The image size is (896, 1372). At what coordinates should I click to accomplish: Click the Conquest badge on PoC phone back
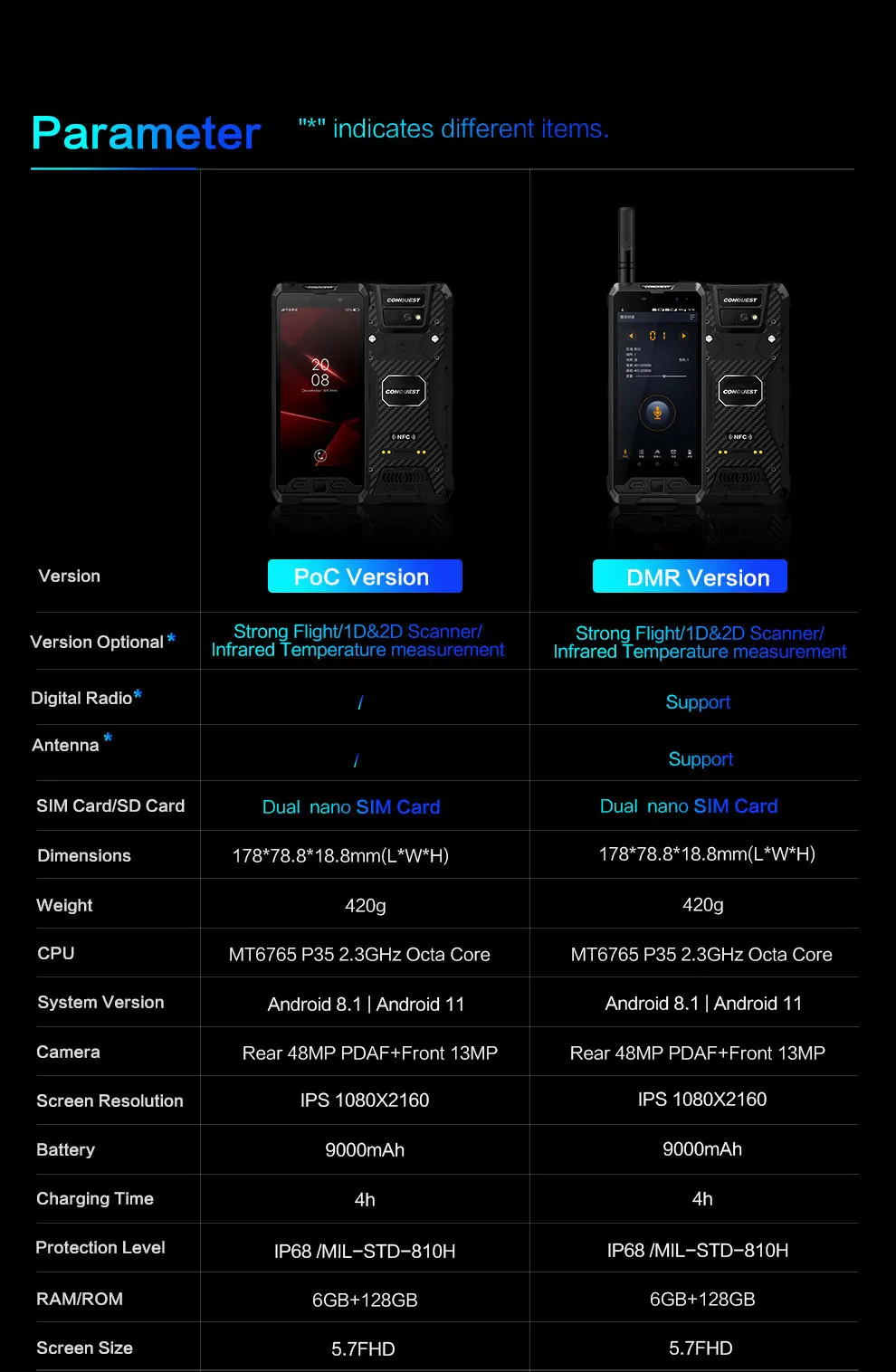[x=403, y=391]
